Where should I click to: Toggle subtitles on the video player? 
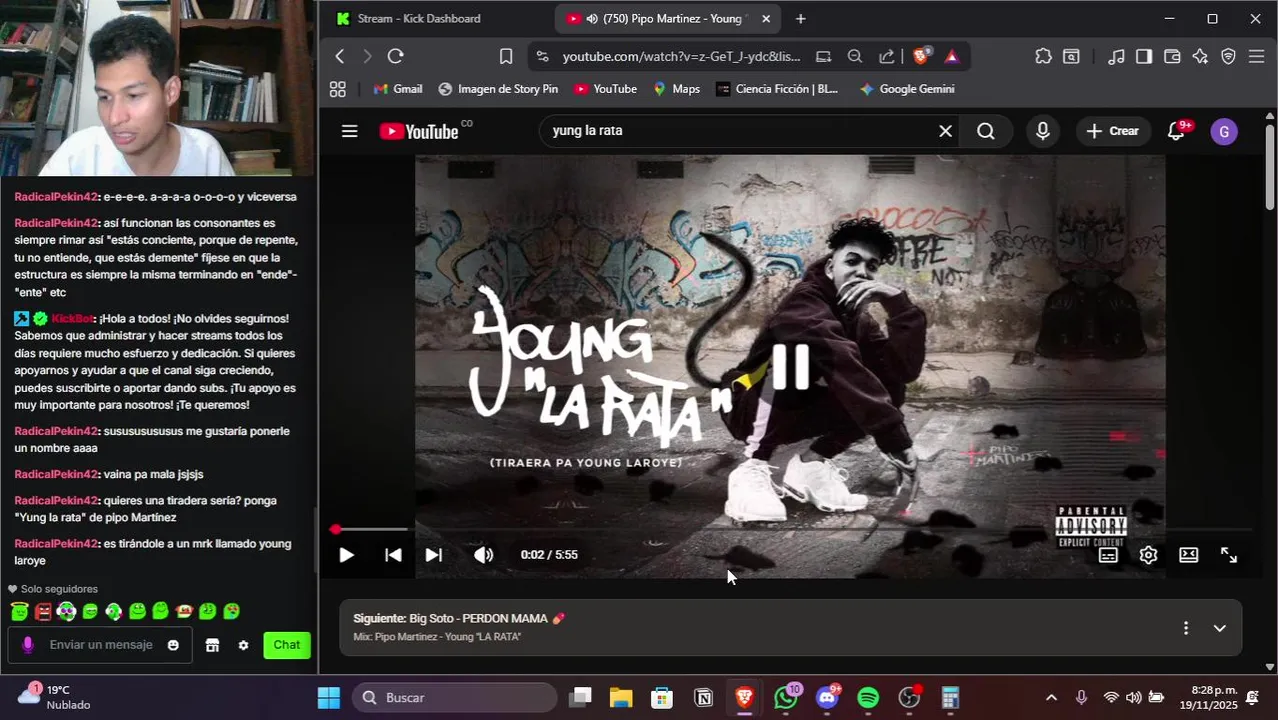[1108, 555]
